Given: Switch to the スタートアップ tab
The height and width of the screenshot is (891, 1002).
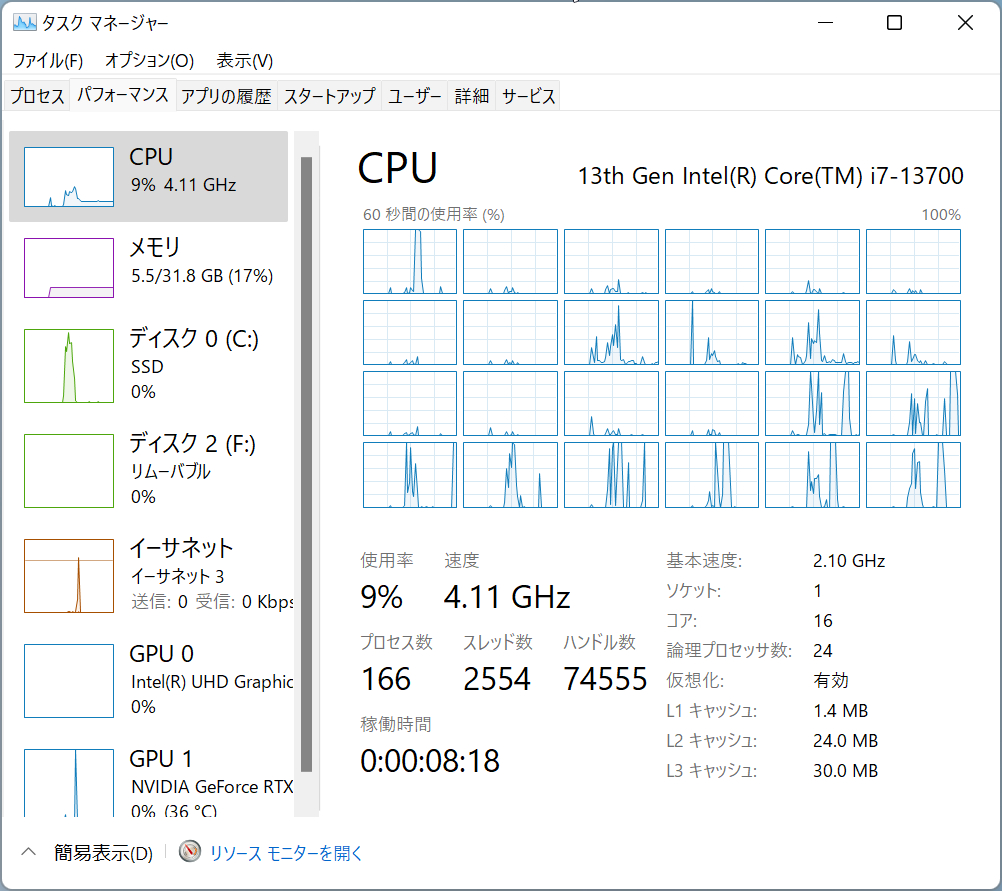Looking at the screenshot, I should (330, 96).
